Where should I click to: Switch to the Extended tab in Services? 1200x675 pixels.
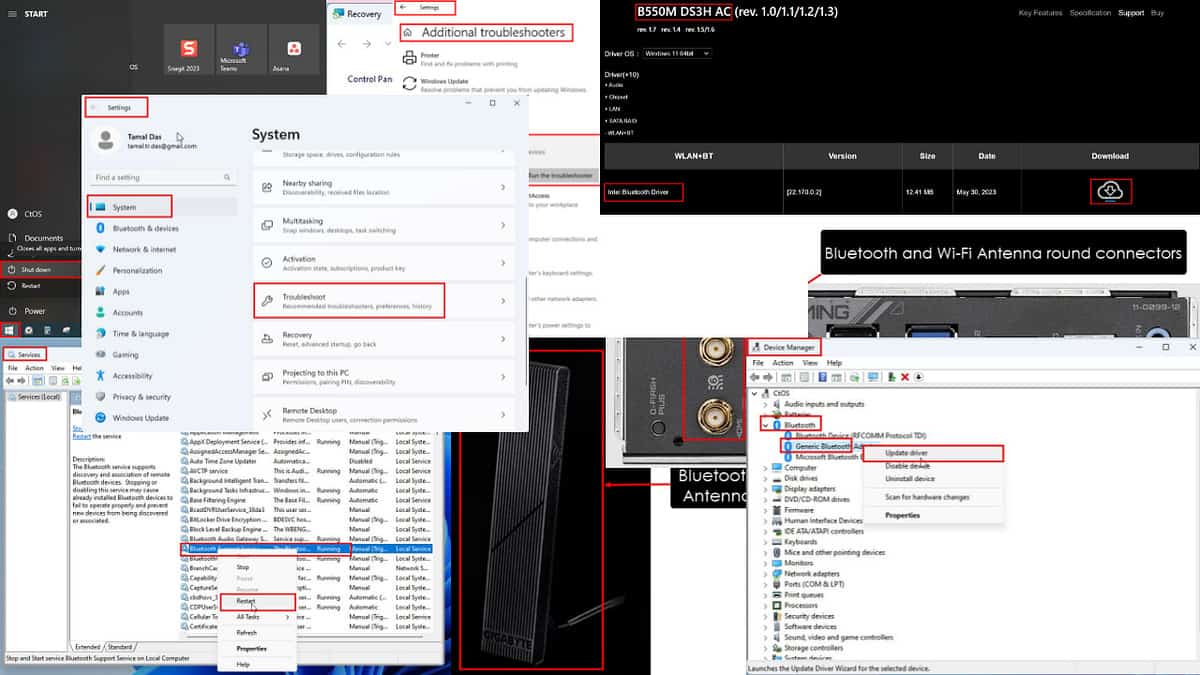tap(87, 647)
